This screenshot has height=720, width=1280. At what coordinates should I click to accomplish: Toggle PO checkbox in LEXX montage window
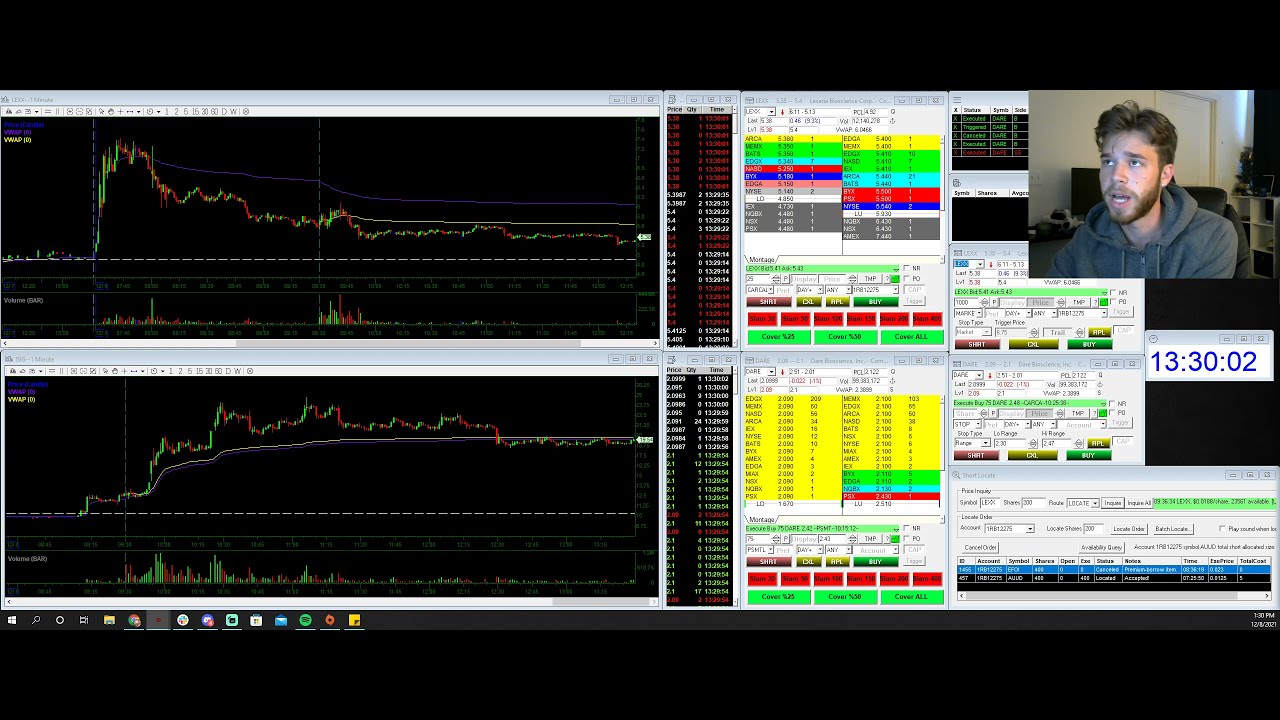click(907, 278)
